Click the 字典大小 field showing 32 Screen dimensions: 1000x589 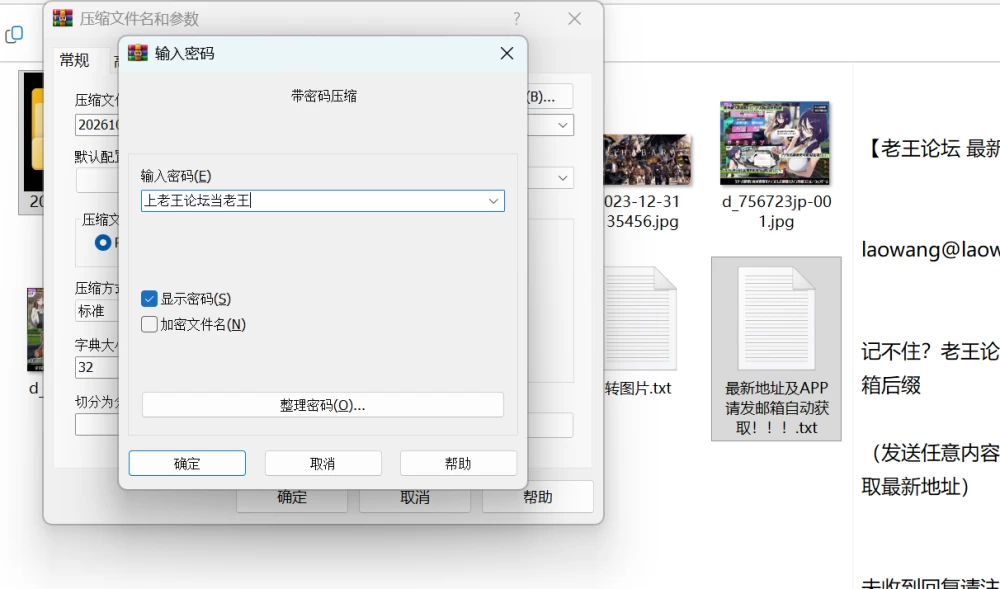(x=98, y=367)
